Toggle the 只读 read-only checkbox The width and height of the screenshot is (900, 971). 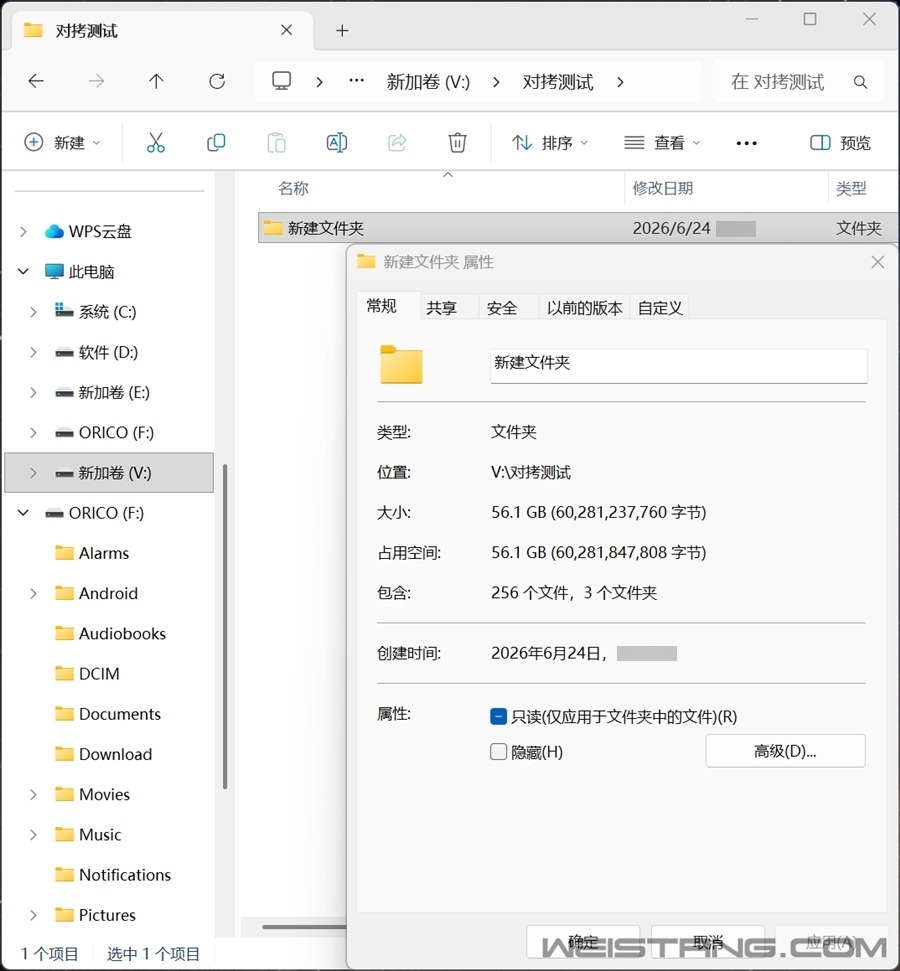coord(498,716)
